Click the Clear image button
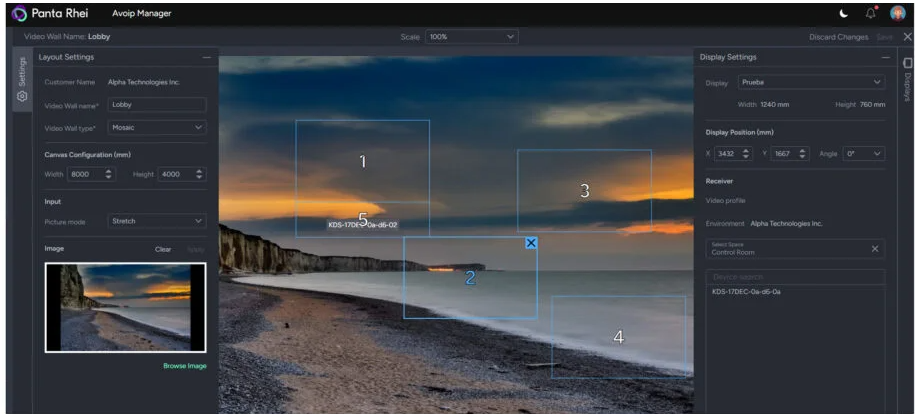 tap(163, 249)
